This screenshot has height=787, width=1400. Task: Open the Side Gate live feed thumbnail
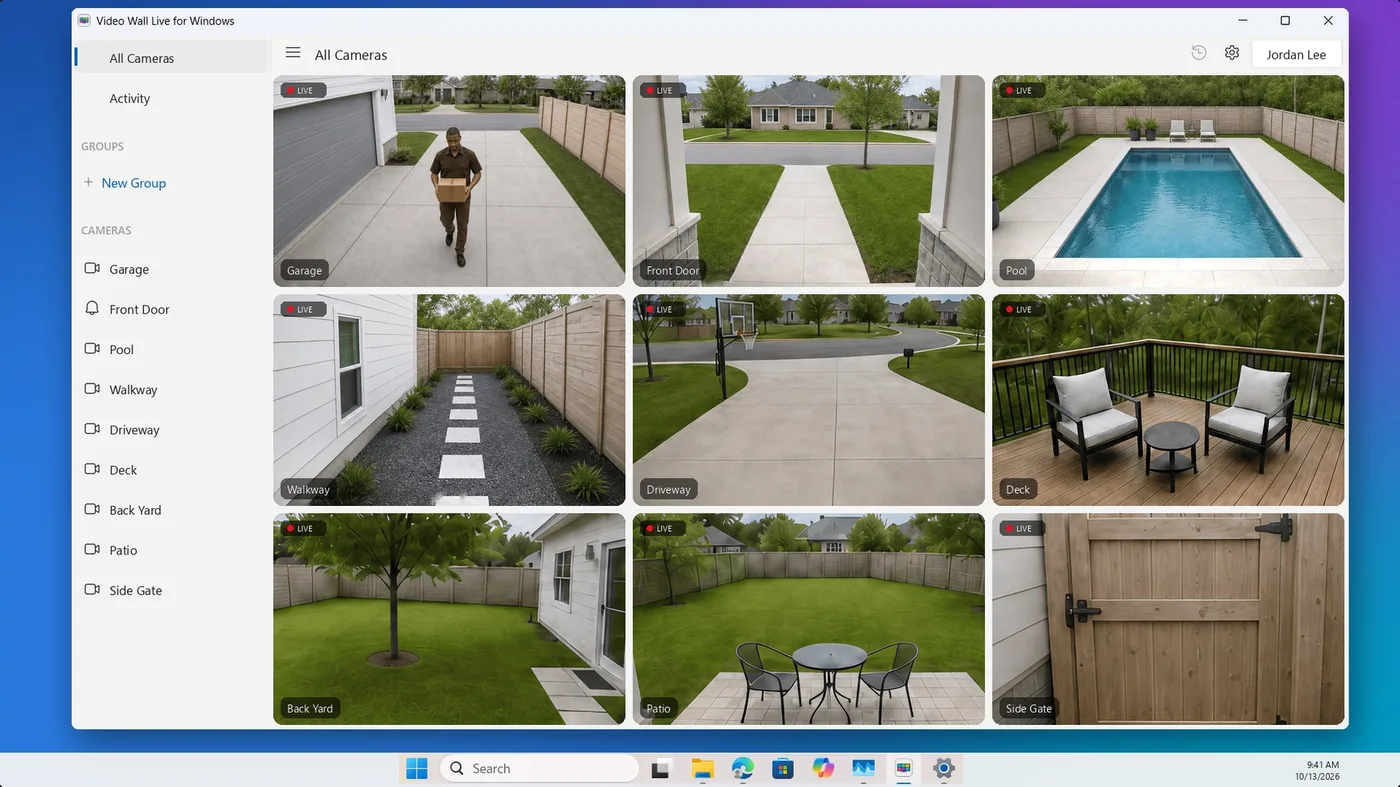(x=1168, y=619)
